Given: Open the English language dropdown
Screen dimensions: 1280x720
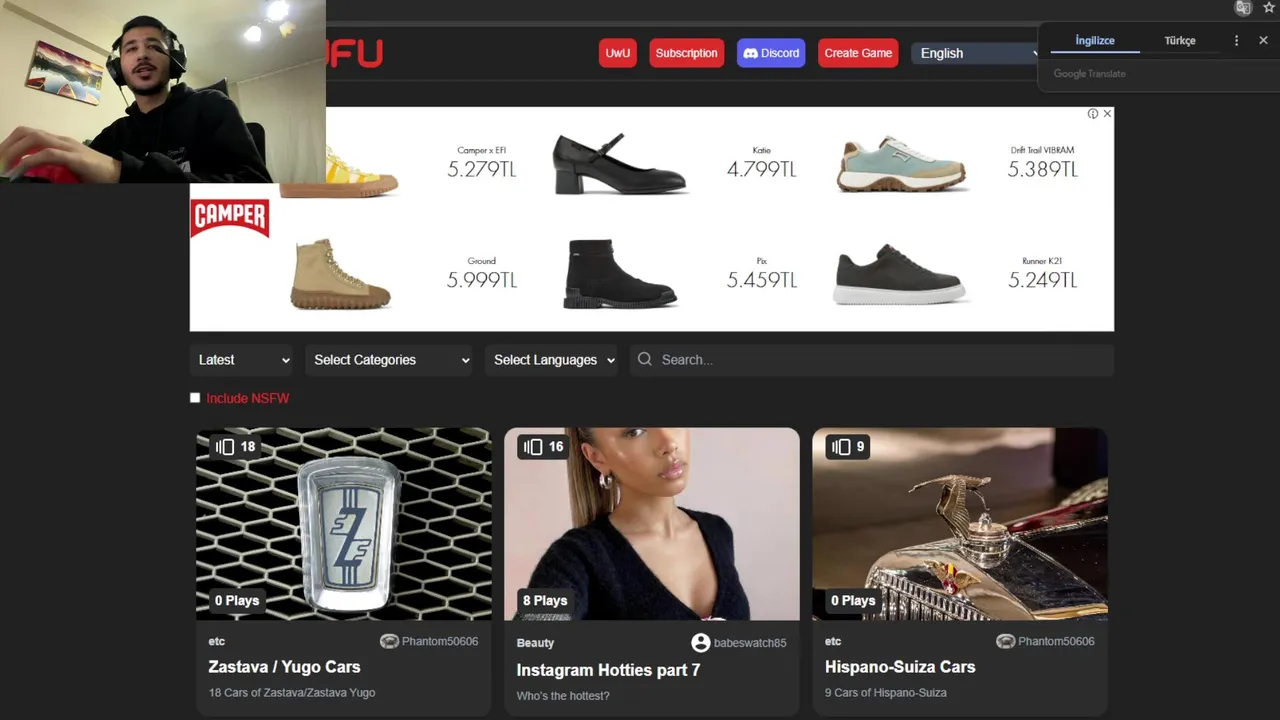Looking at the screenshot, I should (975, 53).
